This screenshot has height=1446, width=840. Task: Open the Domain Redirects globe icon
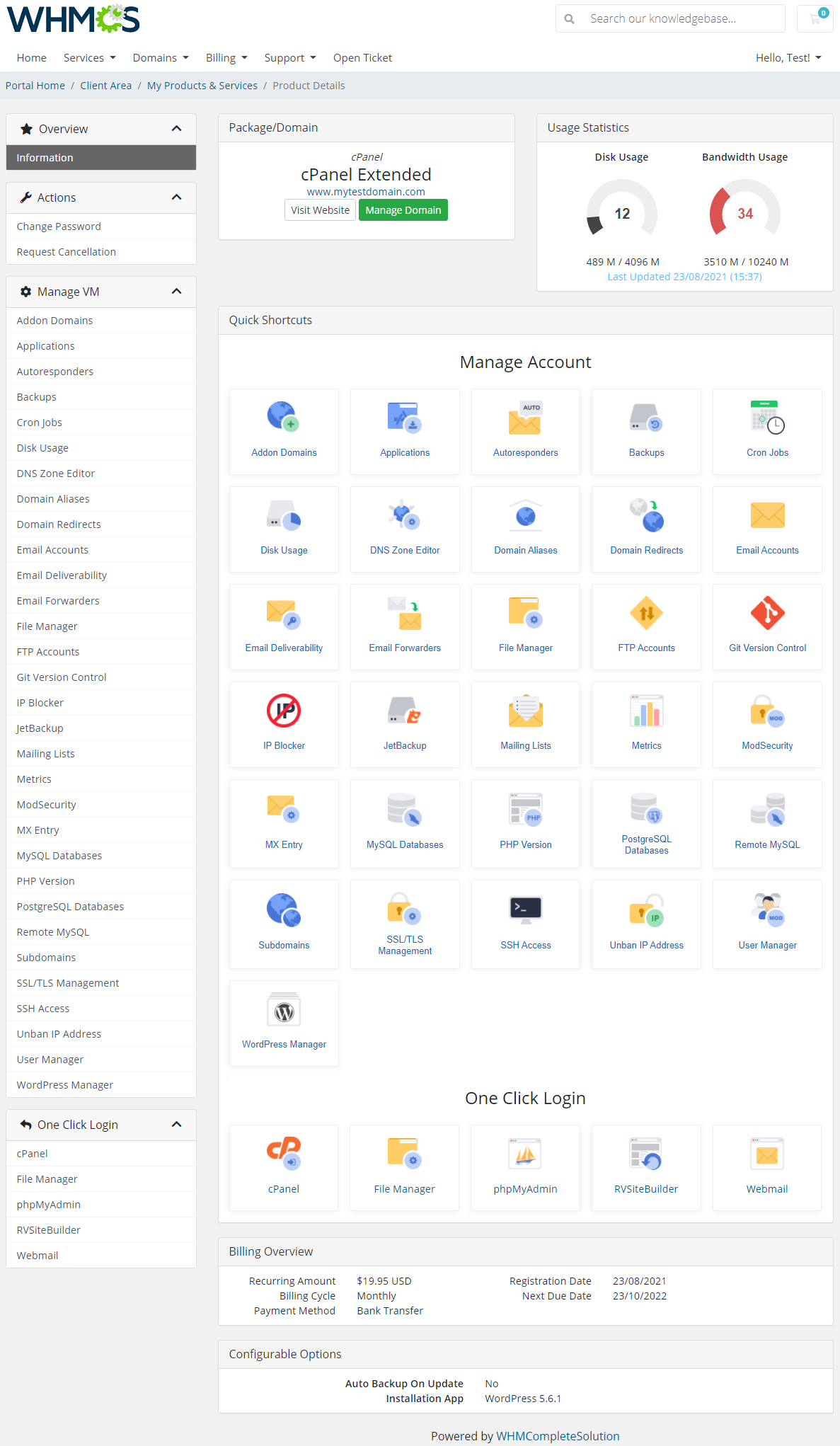(646, 515)
